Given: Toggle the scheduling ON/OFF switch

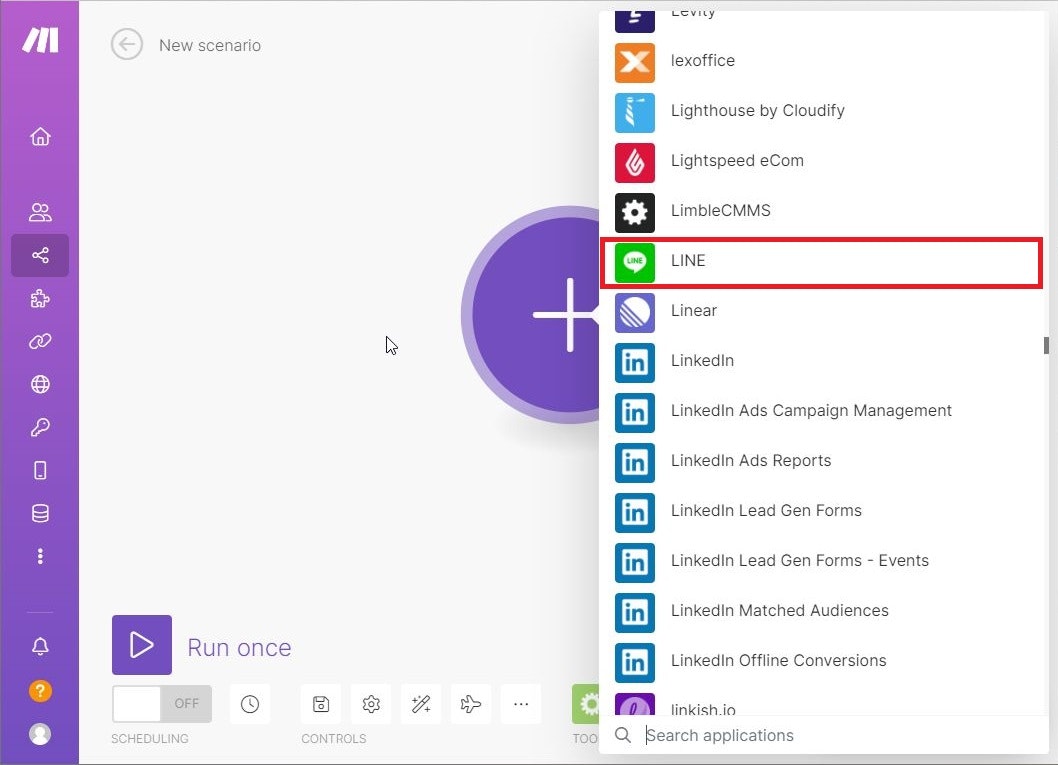Looking at the screenshot, I should click(x=162, y=704).
